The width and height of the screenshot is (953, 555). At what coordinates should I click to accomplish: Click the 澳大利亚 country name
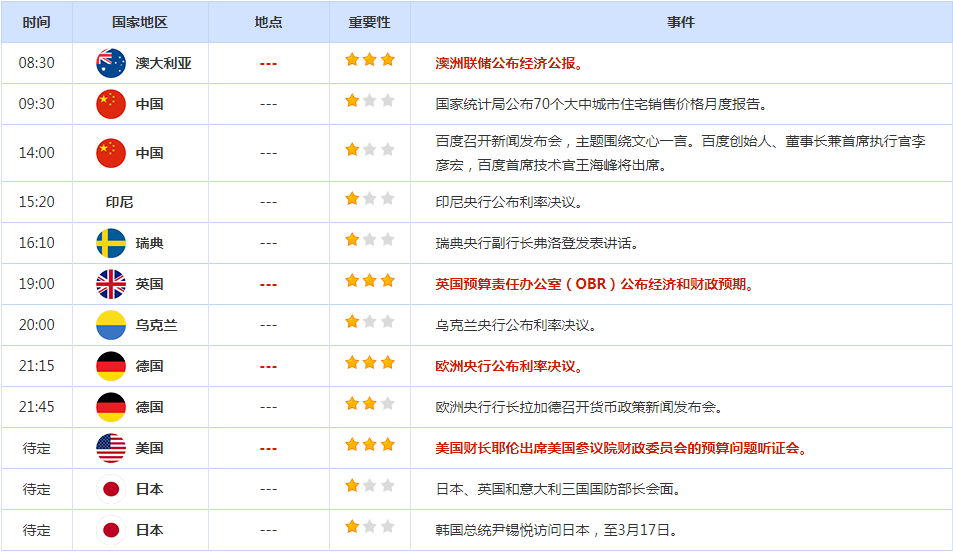click(163, 63)
